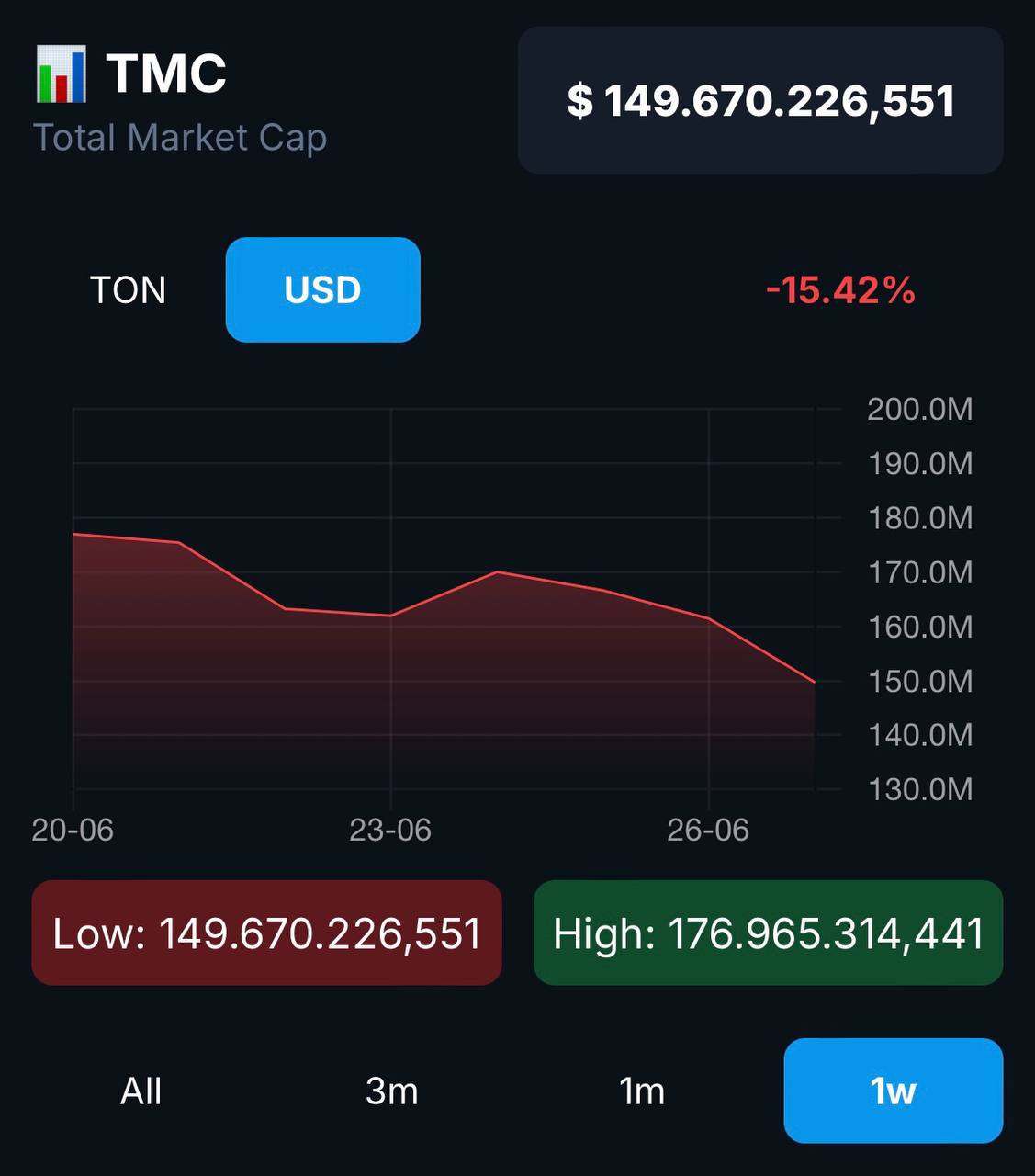Click the 200.0M axis label

(x=920, y=409)
